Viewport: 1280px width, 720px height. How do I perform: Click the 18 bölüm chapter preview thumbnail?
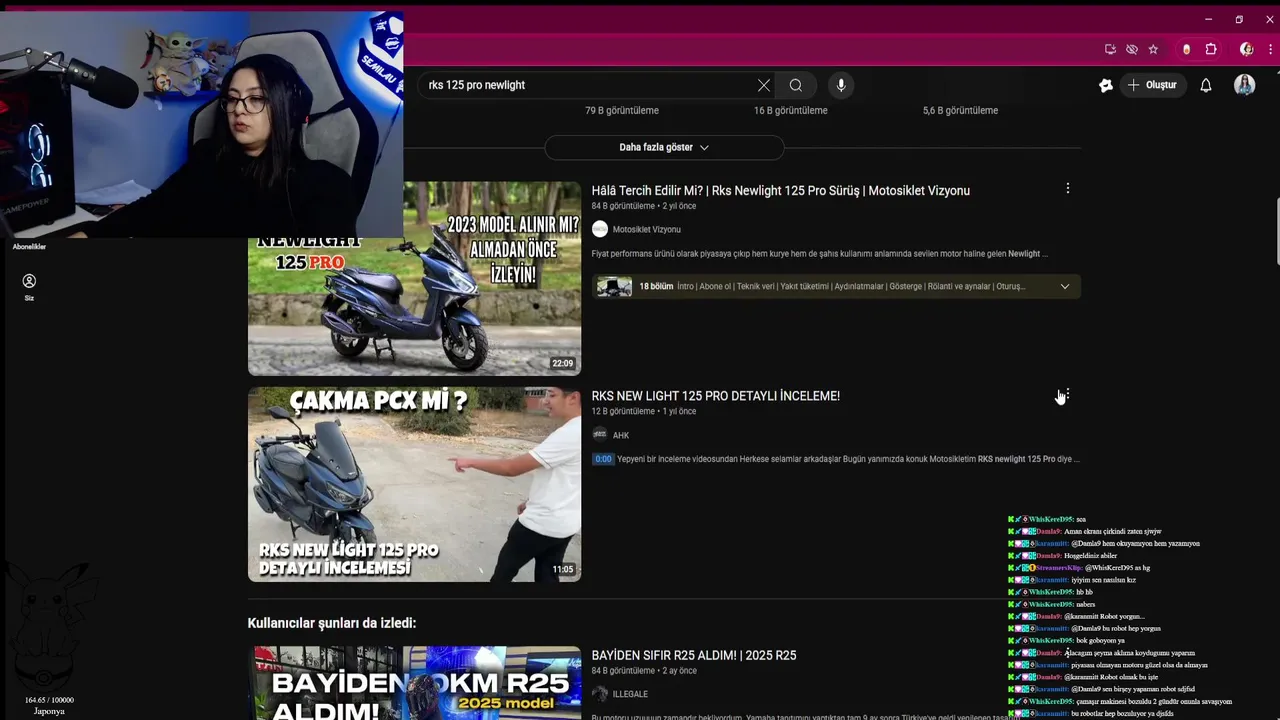(x=614, y=287)
